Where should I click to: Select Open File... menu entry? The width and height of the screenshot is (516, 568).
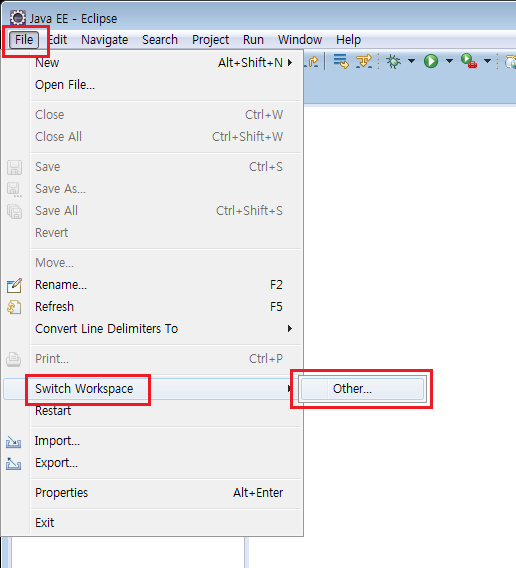(x=167, y=85)
